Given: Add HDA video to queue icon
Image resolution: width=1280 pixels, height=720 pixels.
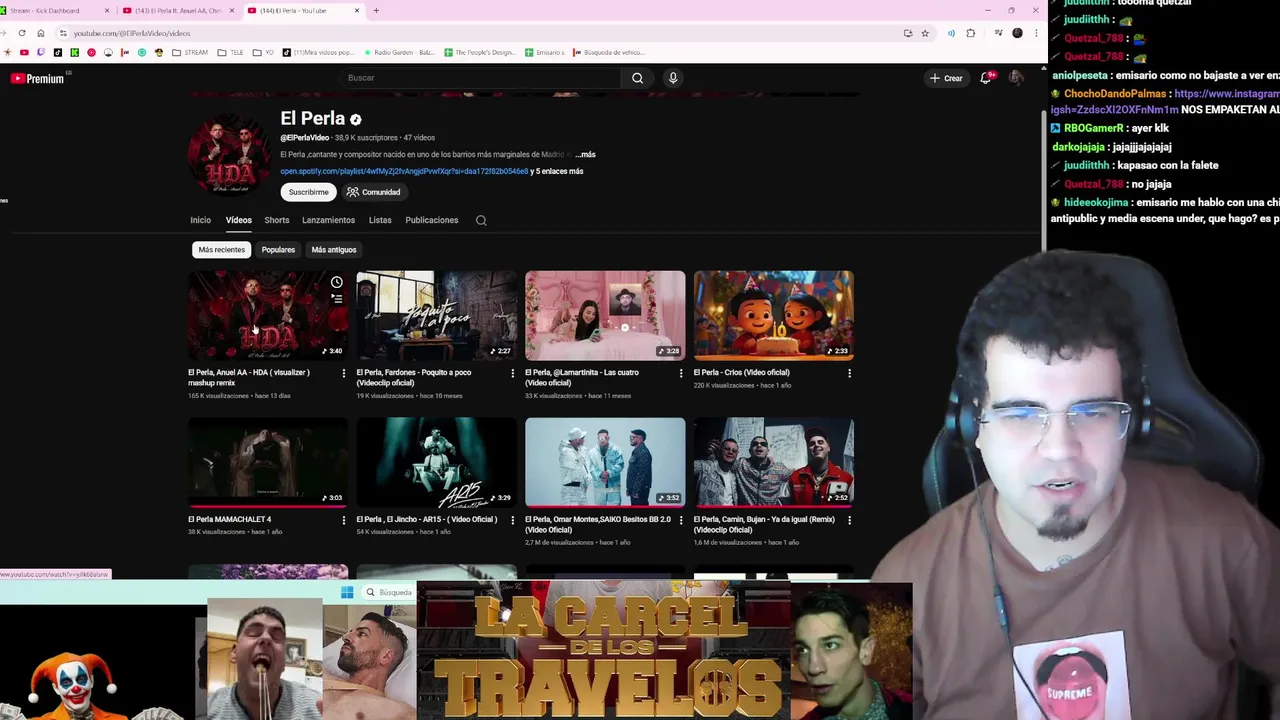Looking at the screenshot, I should pos(337,299).
